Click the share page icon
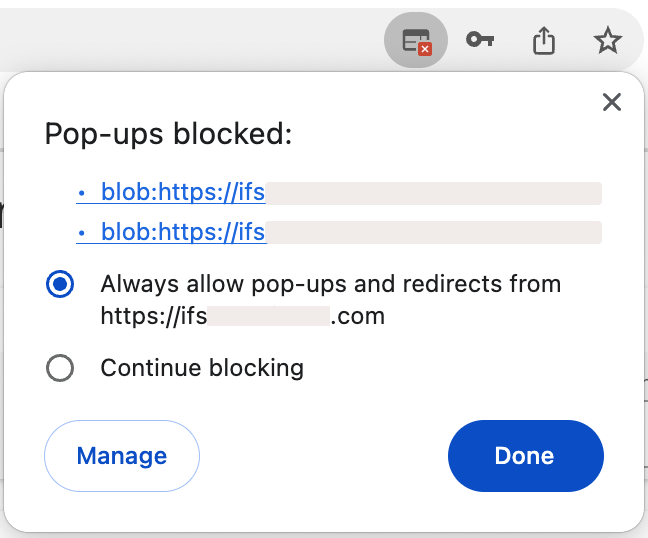The image size is (648, 538). pos(543,41)
